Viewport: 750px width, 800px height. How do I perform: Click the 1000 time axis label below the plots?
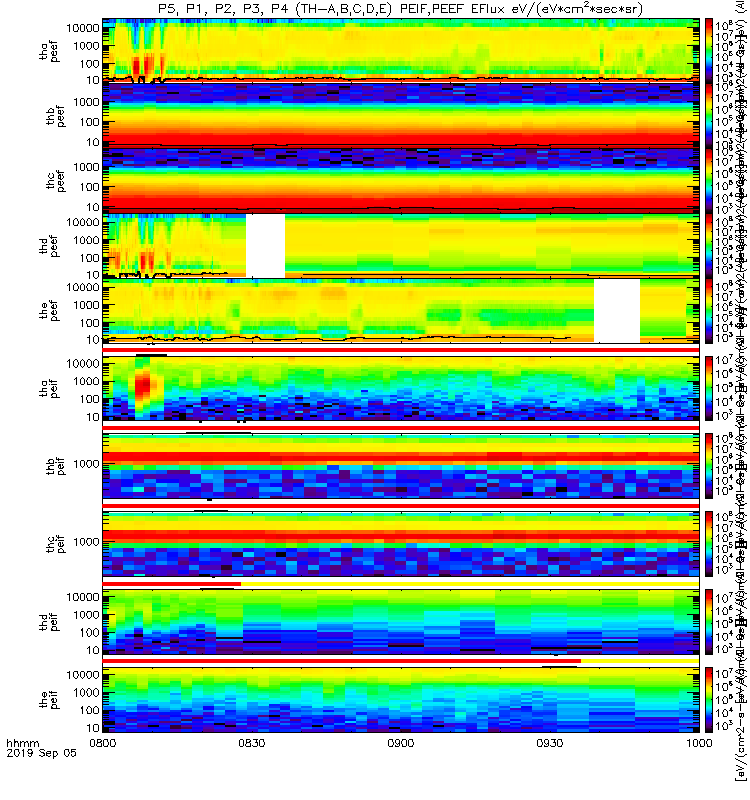(x=699, y=743)
